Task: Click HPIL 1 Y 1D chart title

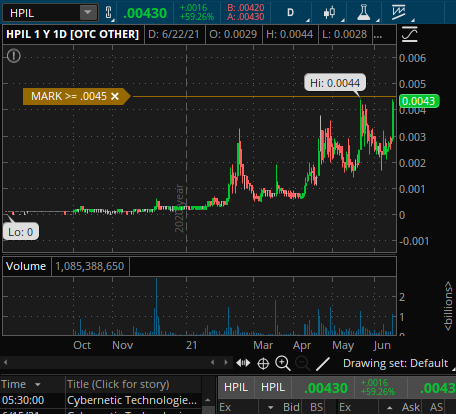Action: point(73,34)
